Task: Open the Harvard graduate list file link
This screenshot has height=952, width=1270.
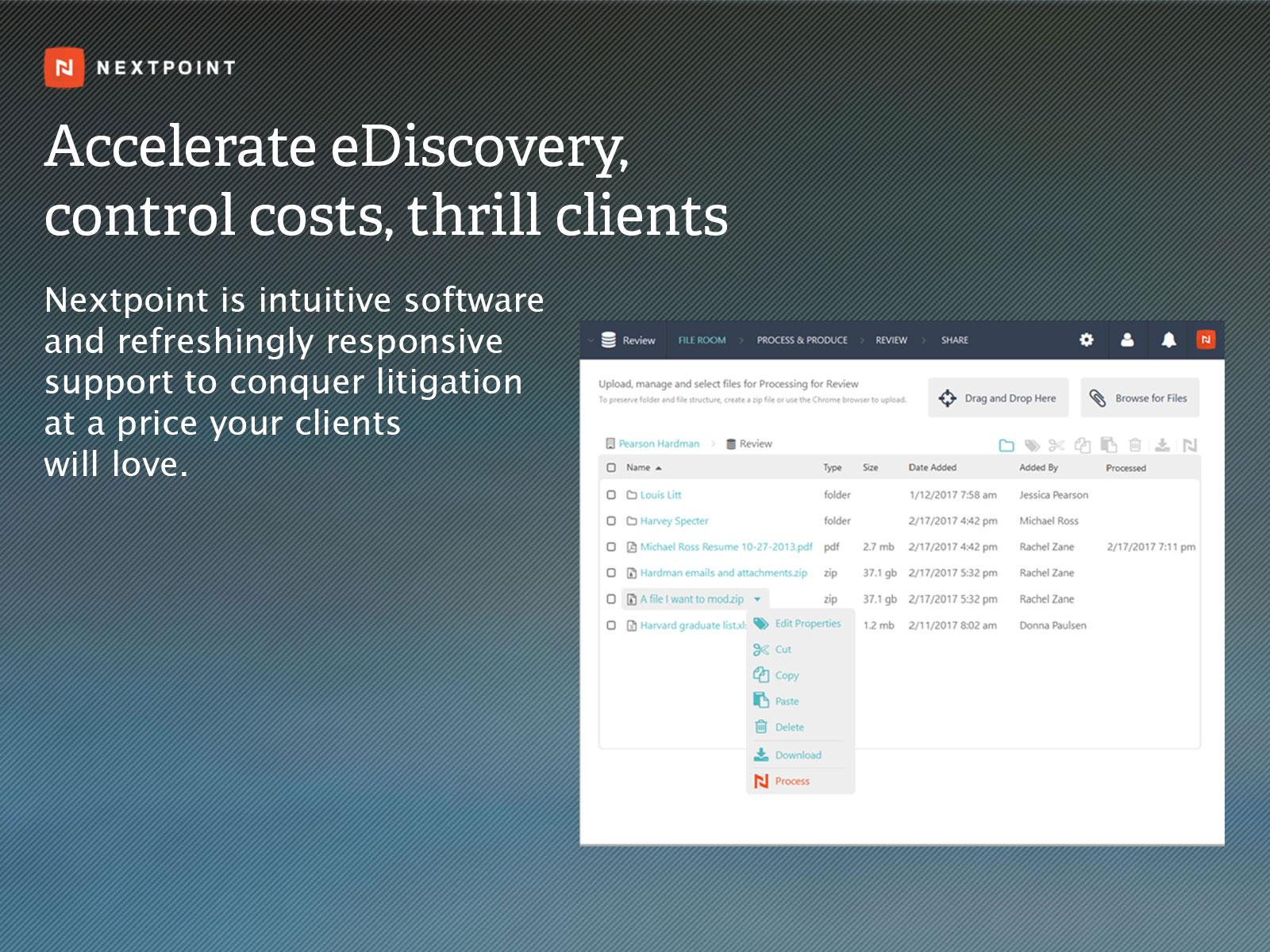Action: (693, 625)
